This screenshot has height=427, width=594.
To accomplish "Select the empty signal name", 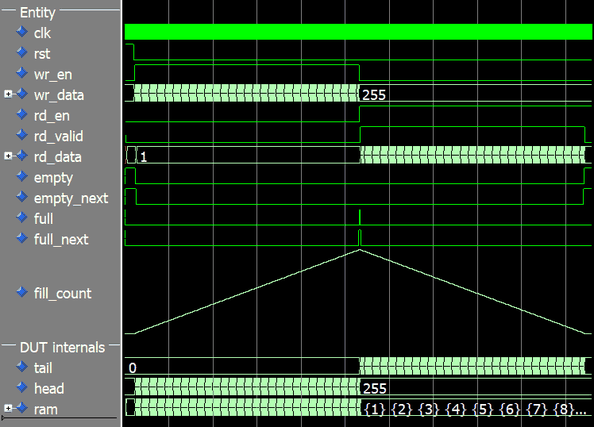I will pos(53,178).
